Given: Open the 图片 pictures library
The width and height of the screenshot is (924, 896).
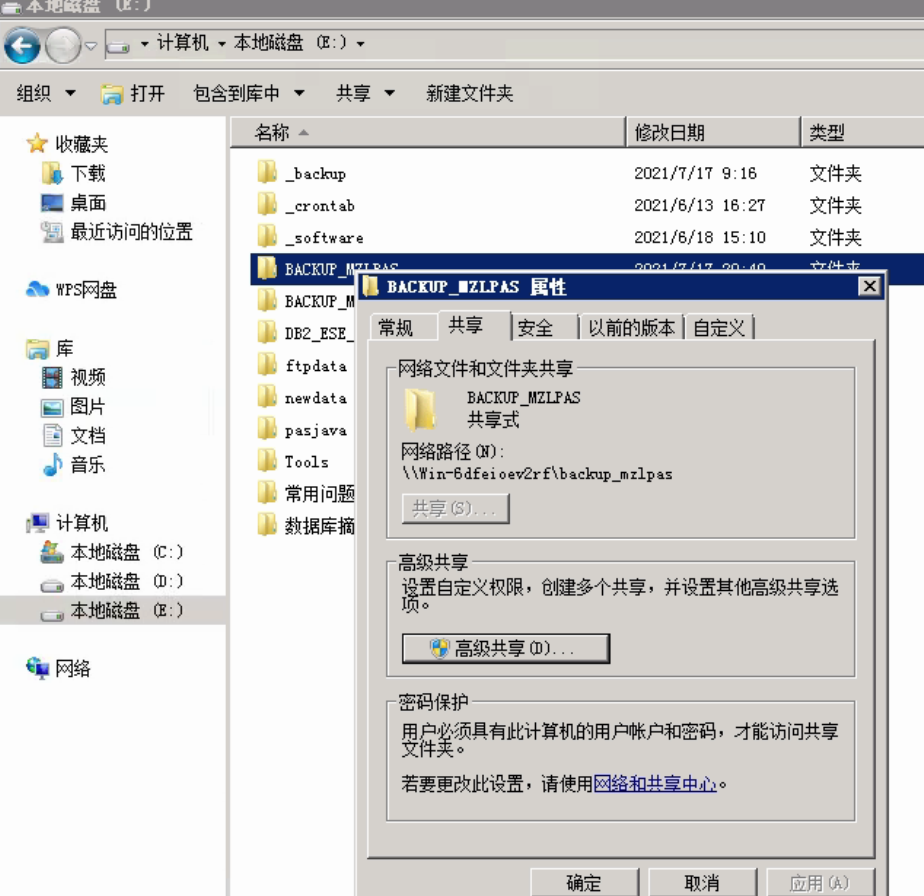Looking at the screenshot, I should (x=87, y=407).
